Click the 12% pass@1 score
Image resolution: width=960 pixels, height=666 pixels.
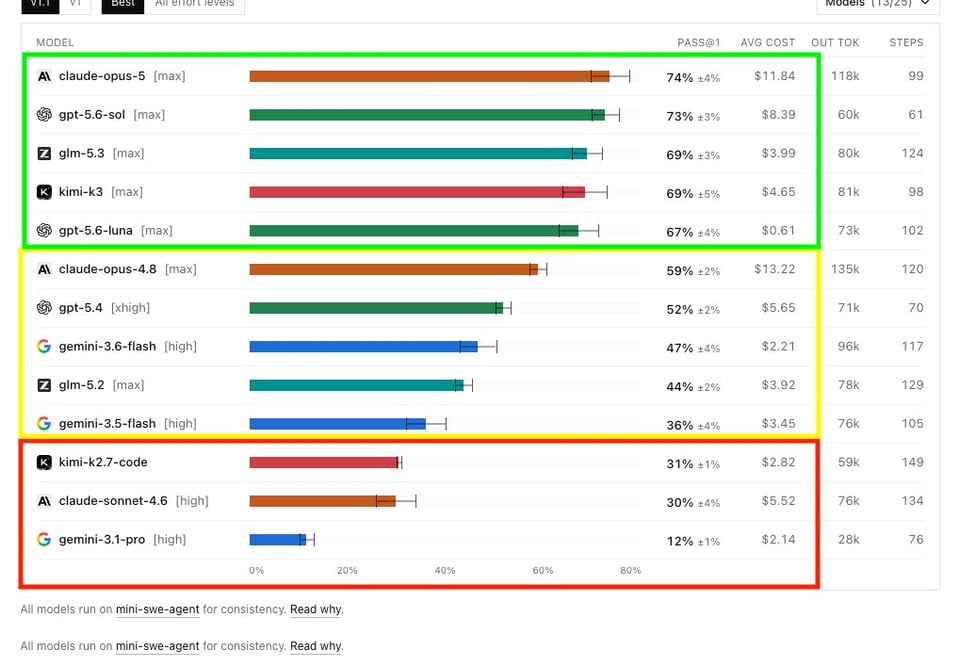[x=680, y=541]
